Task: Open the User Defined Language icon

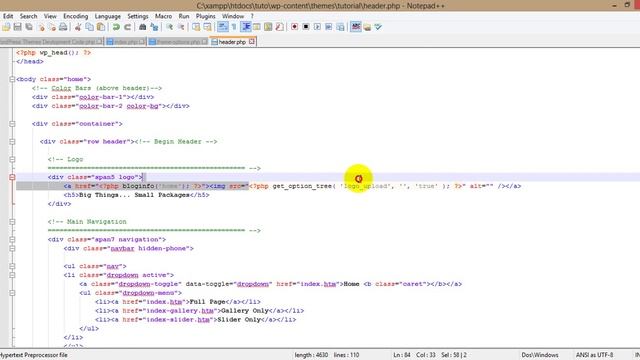Action: point(257,27)
